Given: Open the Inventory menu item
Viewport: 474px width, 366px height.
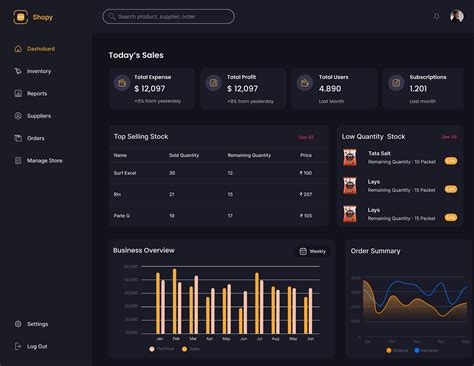Looking at the screenshot, I should (33, 71).
